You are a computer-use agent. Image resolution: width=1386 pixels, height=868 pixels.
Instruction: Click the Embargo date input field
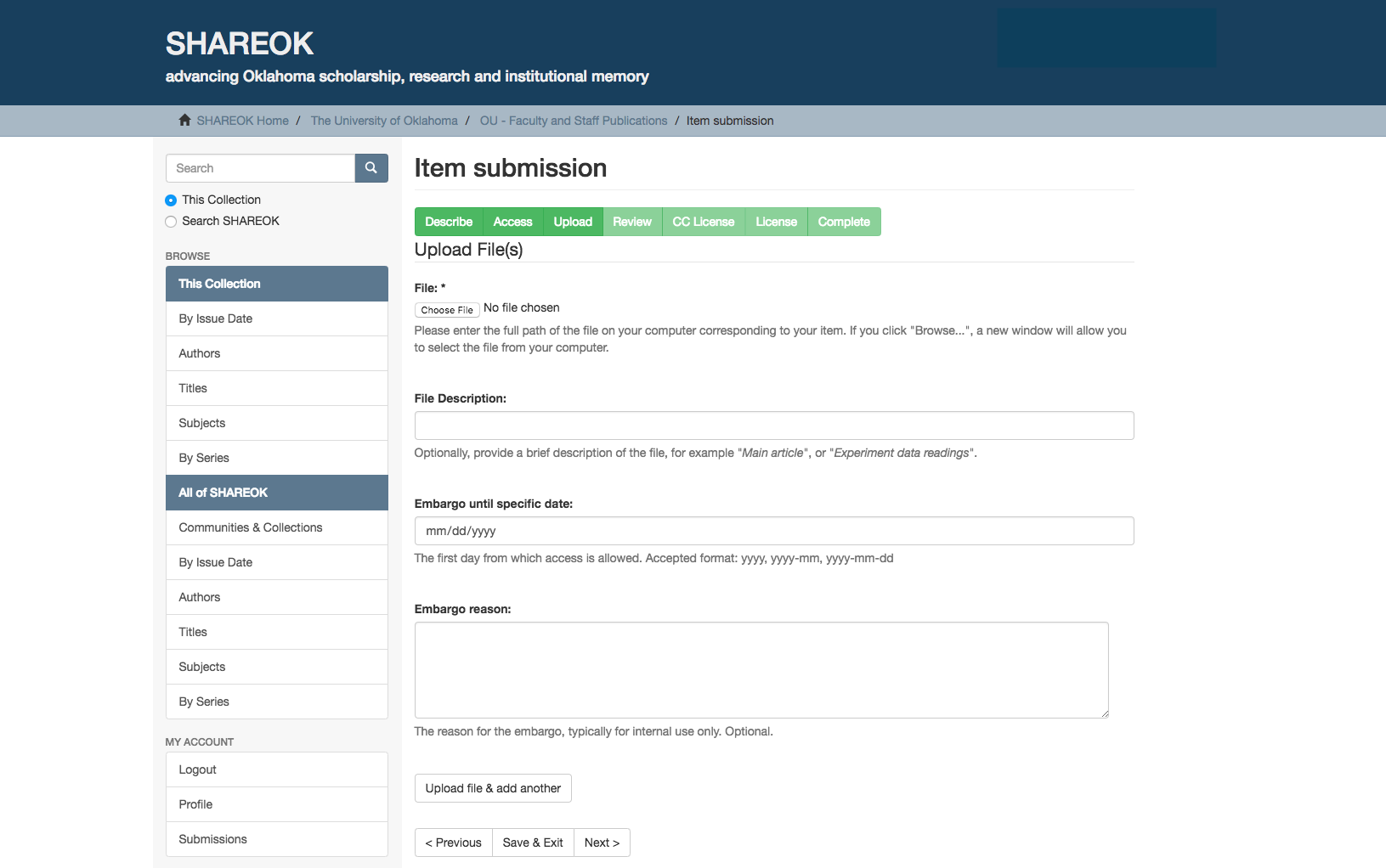pos(773,531)
